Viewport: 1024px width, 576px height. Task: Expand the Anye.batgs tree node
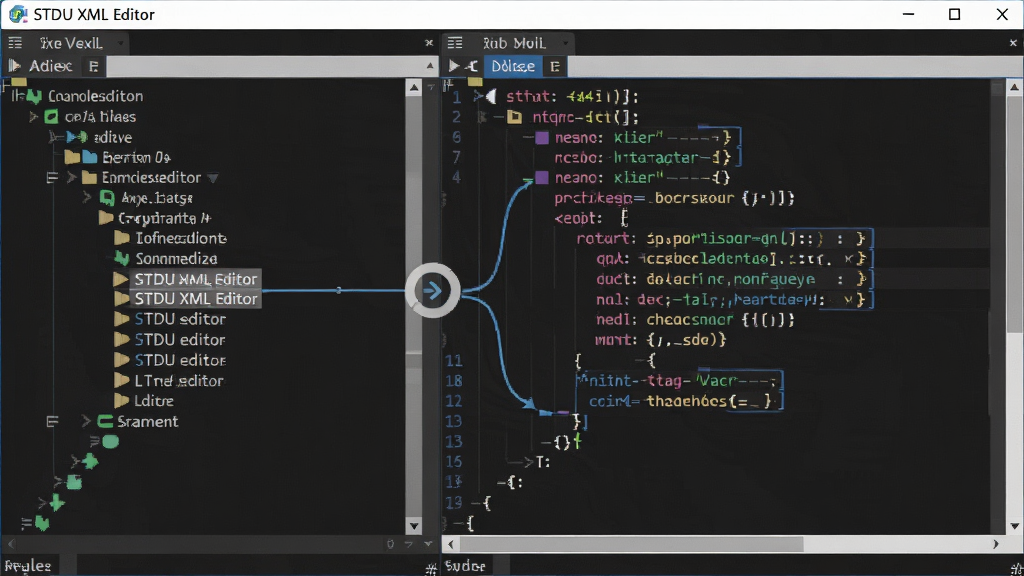(87, 197)
